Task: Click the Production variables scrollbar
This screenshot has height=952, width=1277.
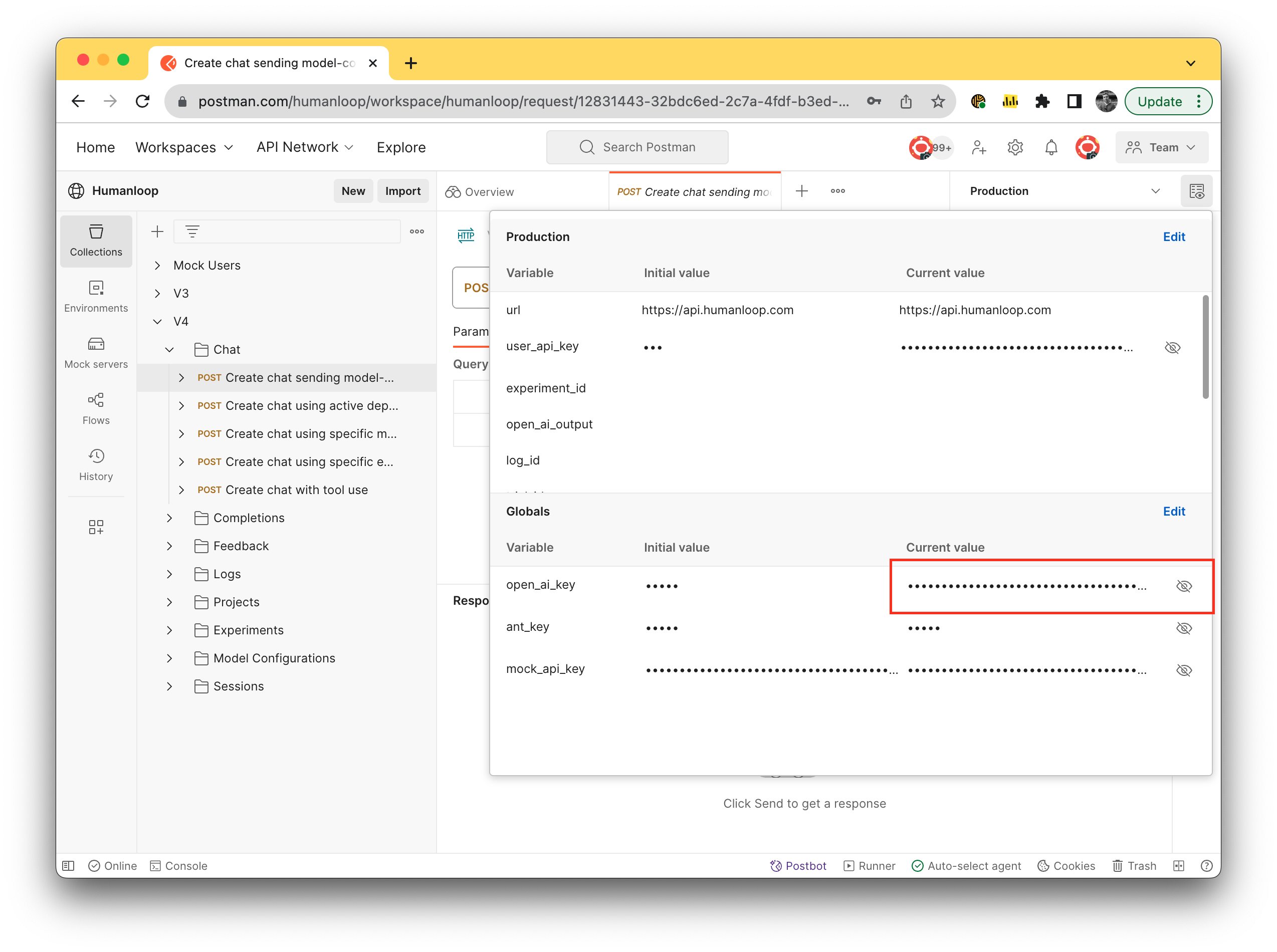Action: 1204,347
